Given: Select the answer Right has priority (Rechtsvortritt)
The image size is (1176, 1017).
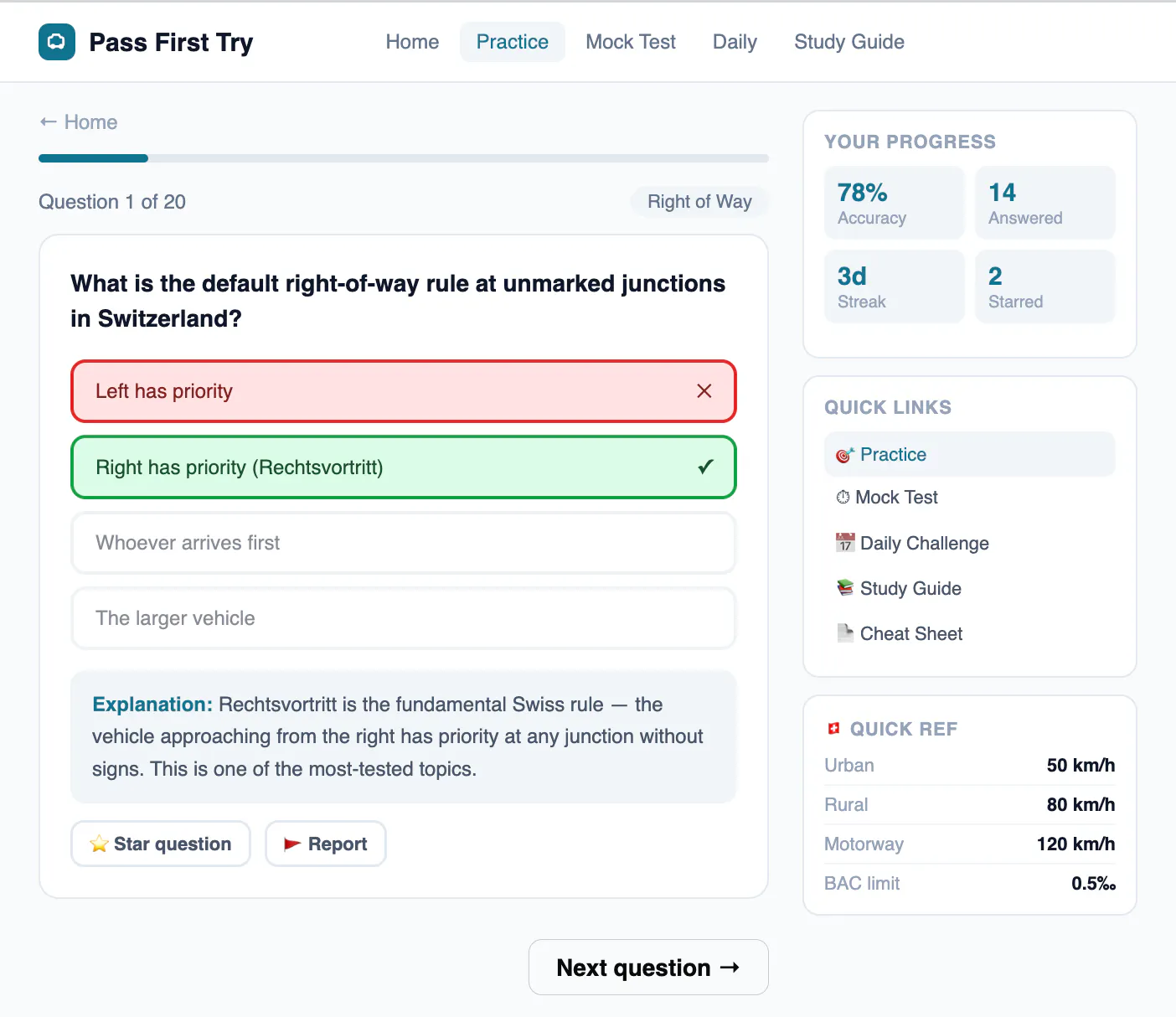Looking at the screenshot, I should point(404,467).
